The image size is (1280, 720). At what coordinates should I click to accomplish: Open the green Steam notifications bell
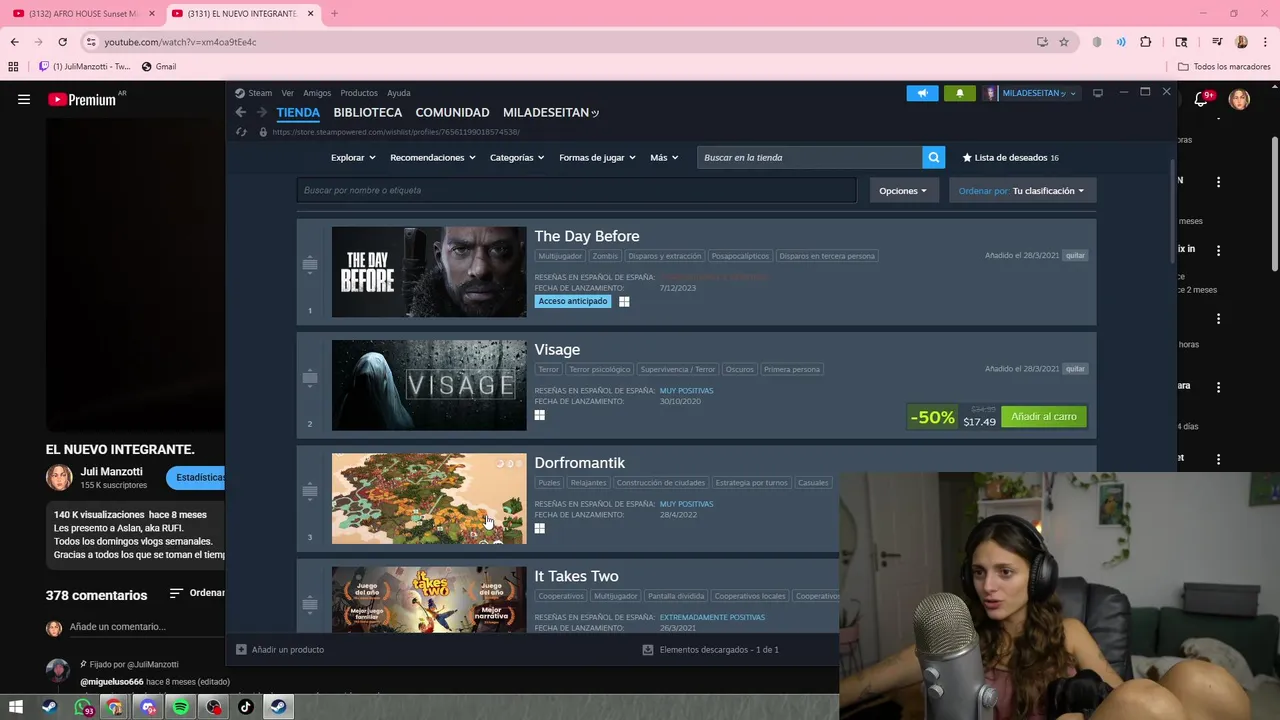click(959, 93)
